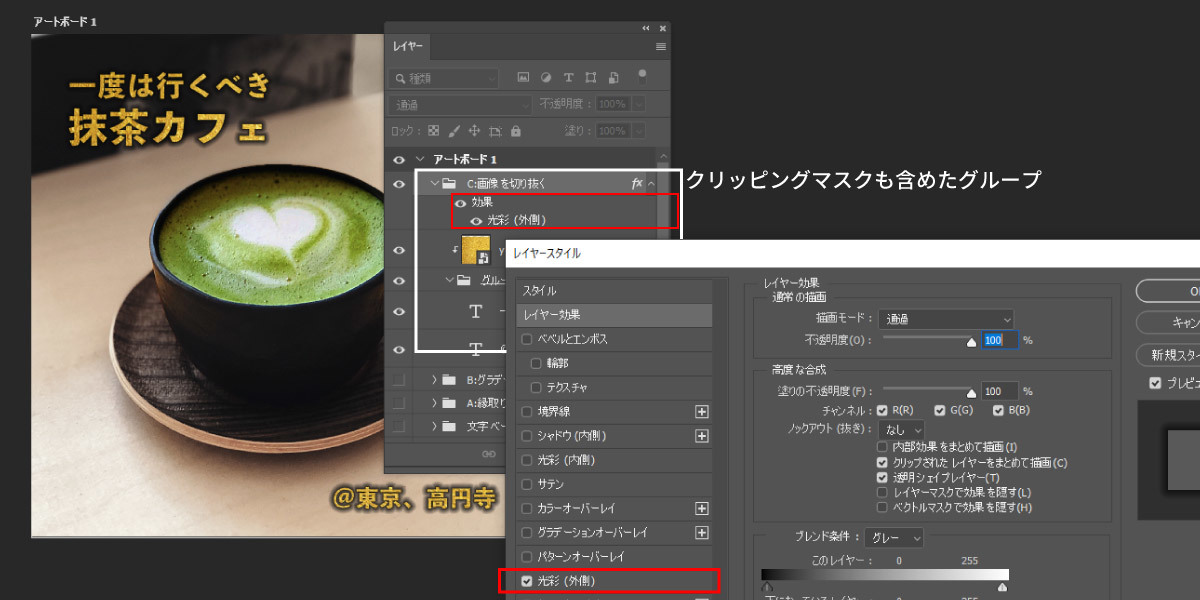Screen dimensions: 1200x600
Task: Uncheck クリップされたレイヤーをまとめて描画 (C)
Action: point(882,463)
